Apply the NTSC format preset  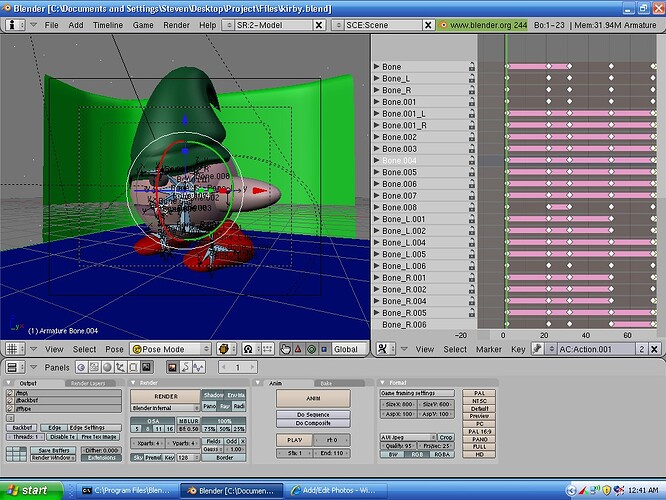pos(479,401)
